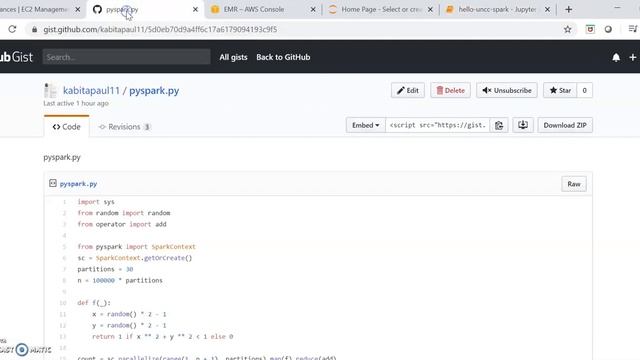Image resolution: width=640 pixels, height=360 pixels.
Task: Click the GitHub Gist logo
Action: tap(16, 57)
